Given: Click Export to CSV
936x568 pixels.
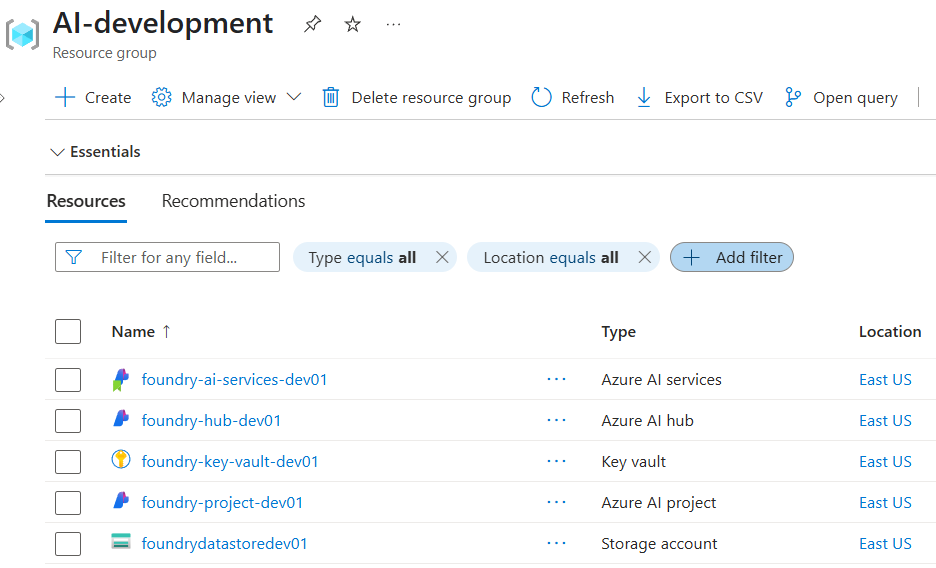Looking at the screenshot, I should pos(700,97).
